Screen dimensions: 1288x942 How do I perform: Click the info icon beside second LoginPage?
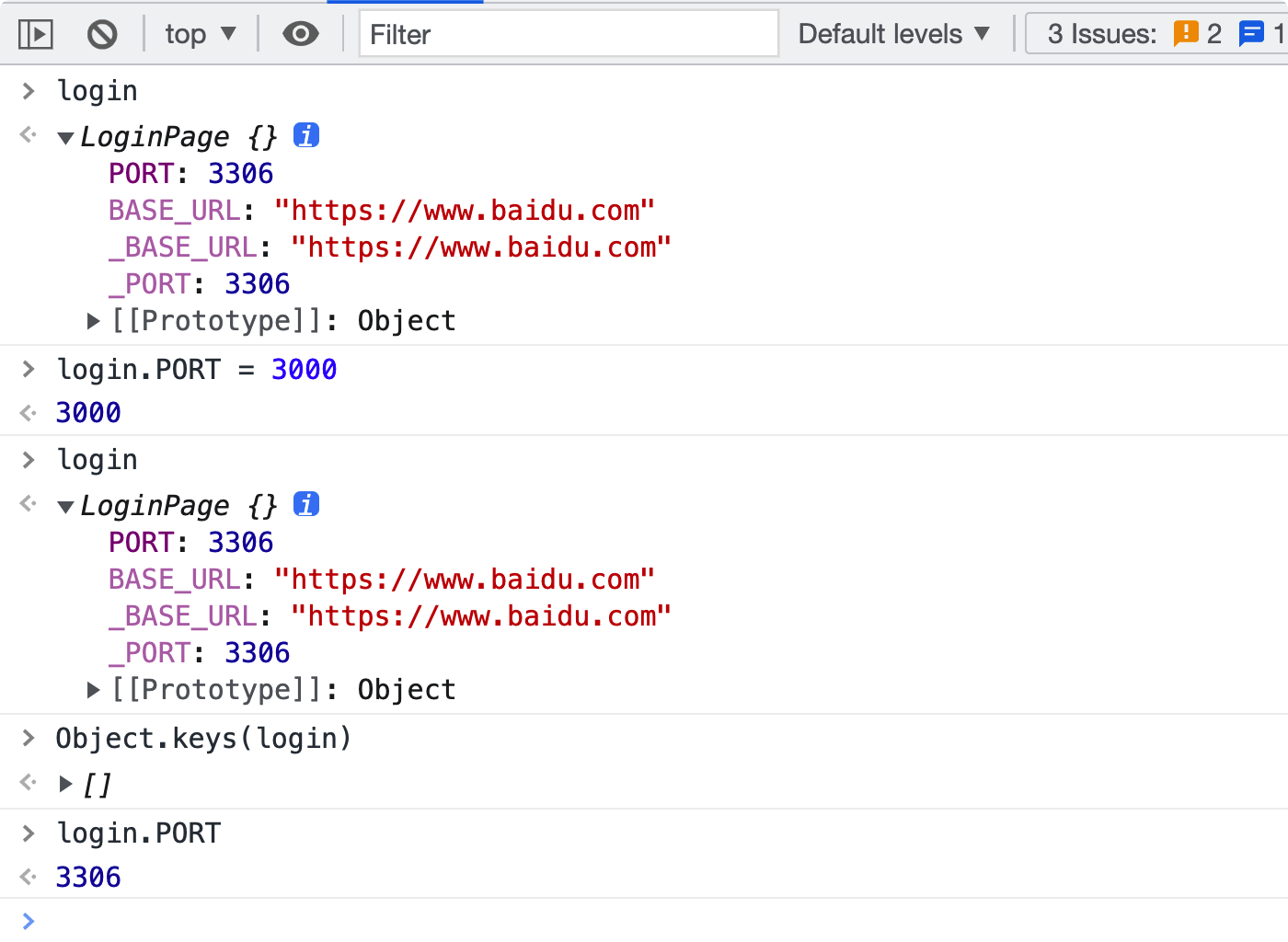[x=306, y=504]
